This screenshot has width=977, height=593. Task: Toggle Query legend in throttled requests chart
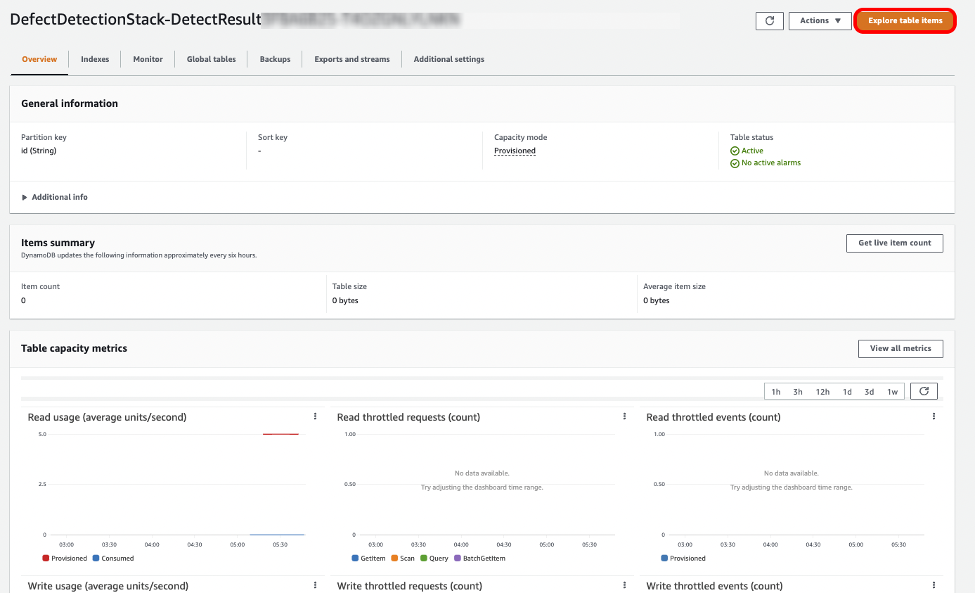click(434, 558)
